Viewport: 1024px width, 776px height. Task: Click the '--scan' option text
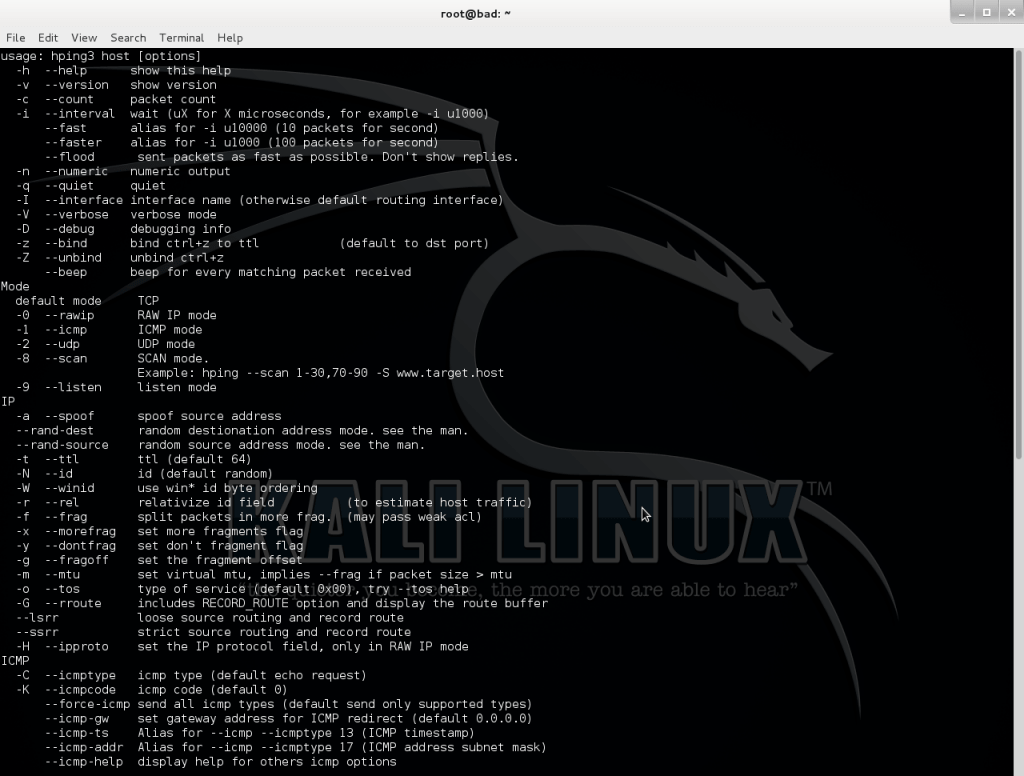coord(65,358)
